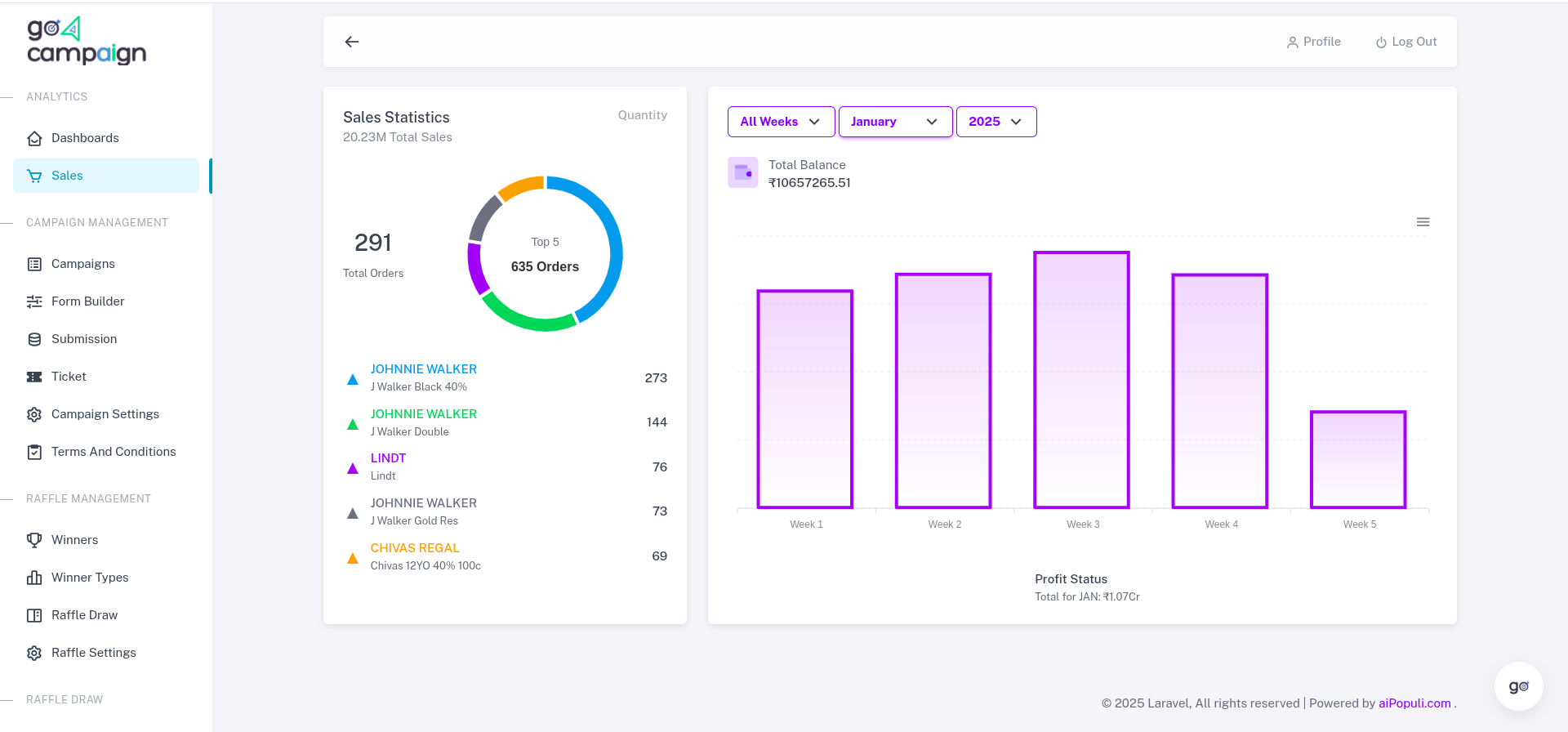Click the LINDT product name
The width and height of the screenshot is (1568, 732).
[x=388, y=458]
